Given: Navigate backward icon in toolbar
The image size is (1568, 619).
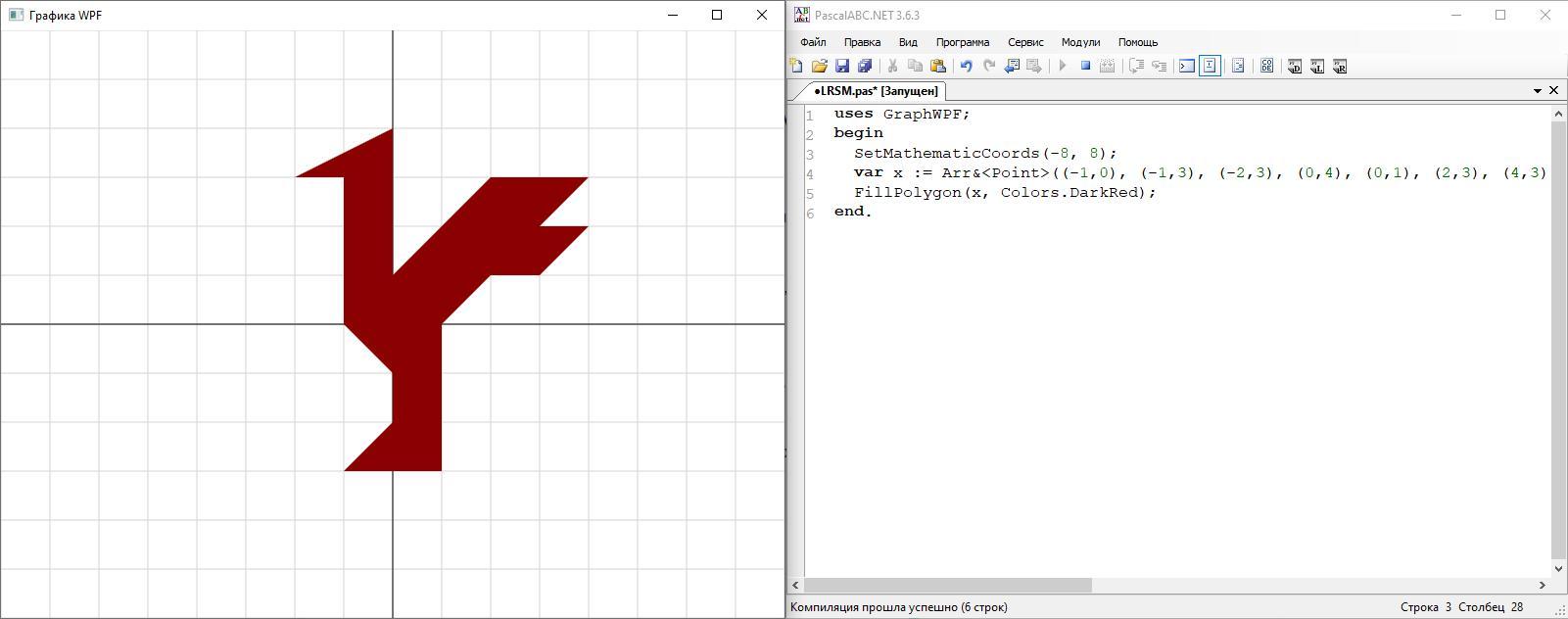Looking at the screenshot, I should click(x=1012, y=66).
